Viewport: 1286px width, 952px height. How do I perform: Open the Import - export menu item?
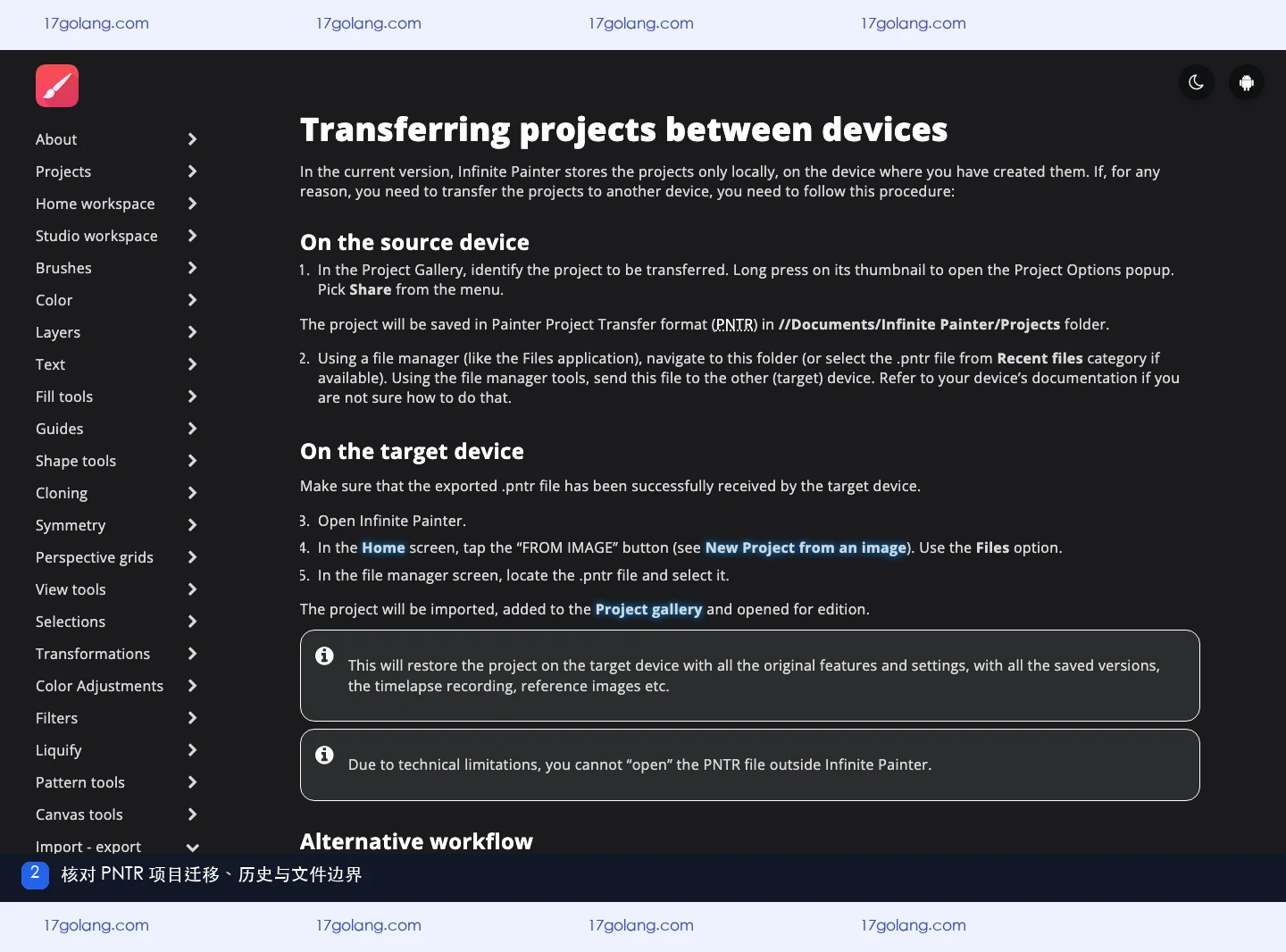88,846
